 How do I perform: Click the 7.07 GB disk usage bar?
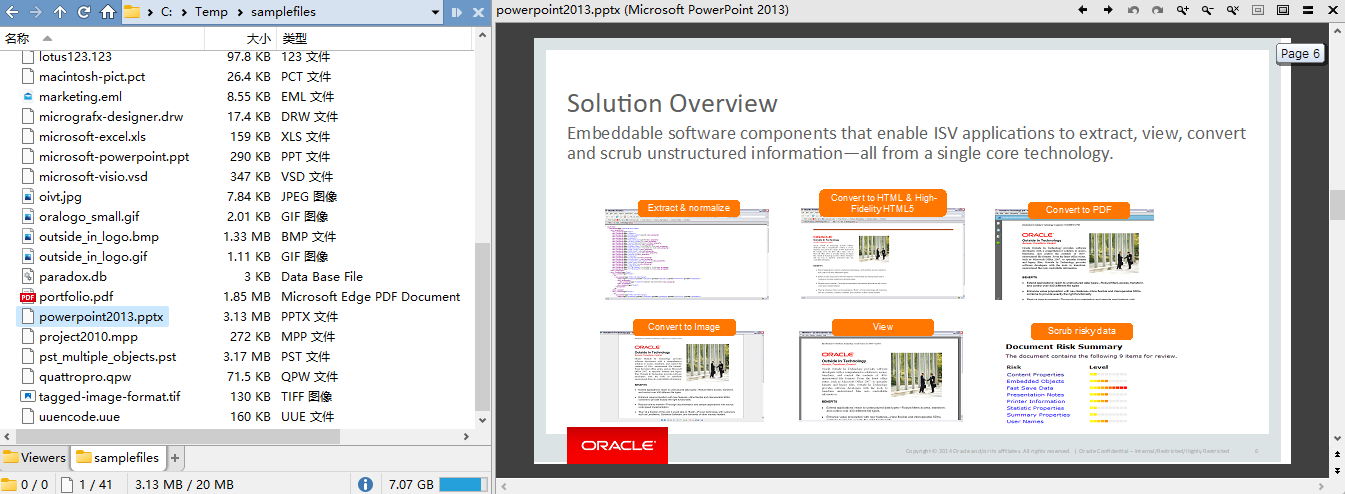(x=461, y=484)
